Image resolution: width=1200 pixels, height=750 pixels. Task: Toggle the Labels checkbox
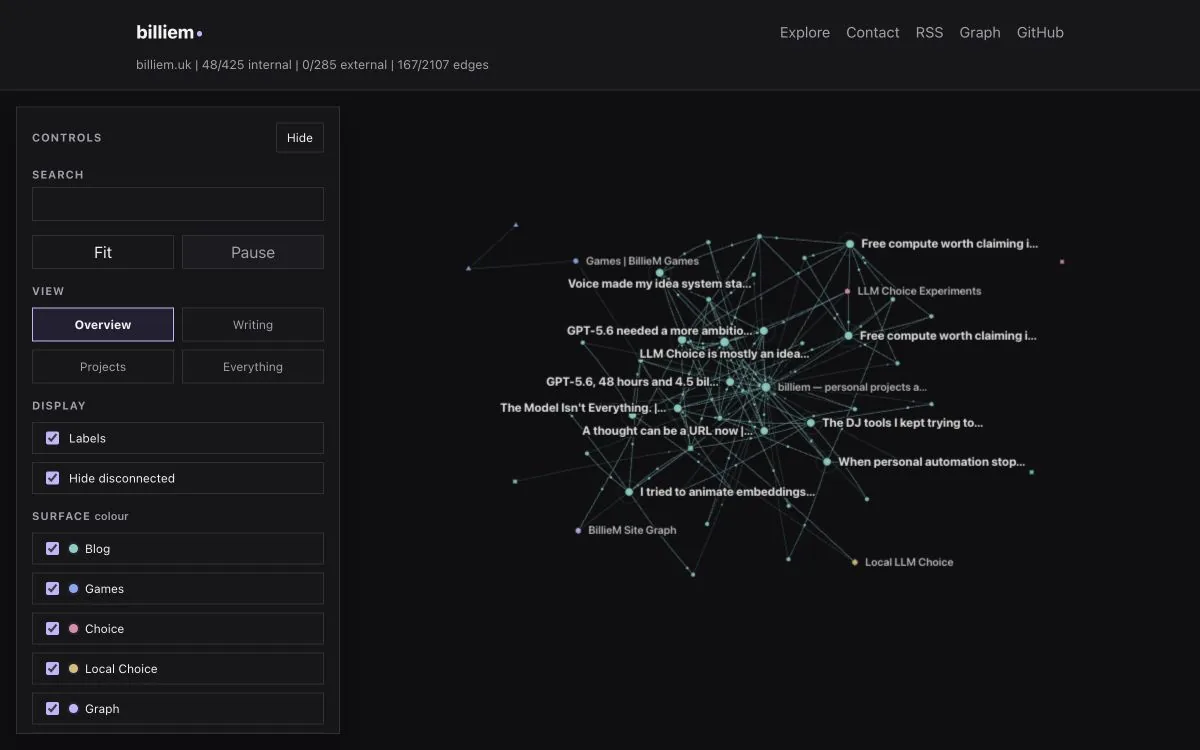tap(53, 438)
